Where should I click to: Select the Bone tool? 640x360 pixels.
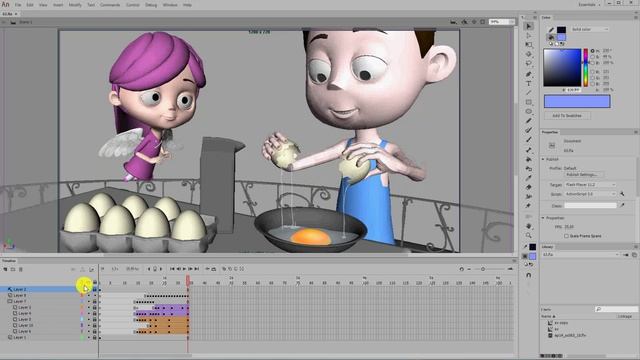[x=529, y=150]
